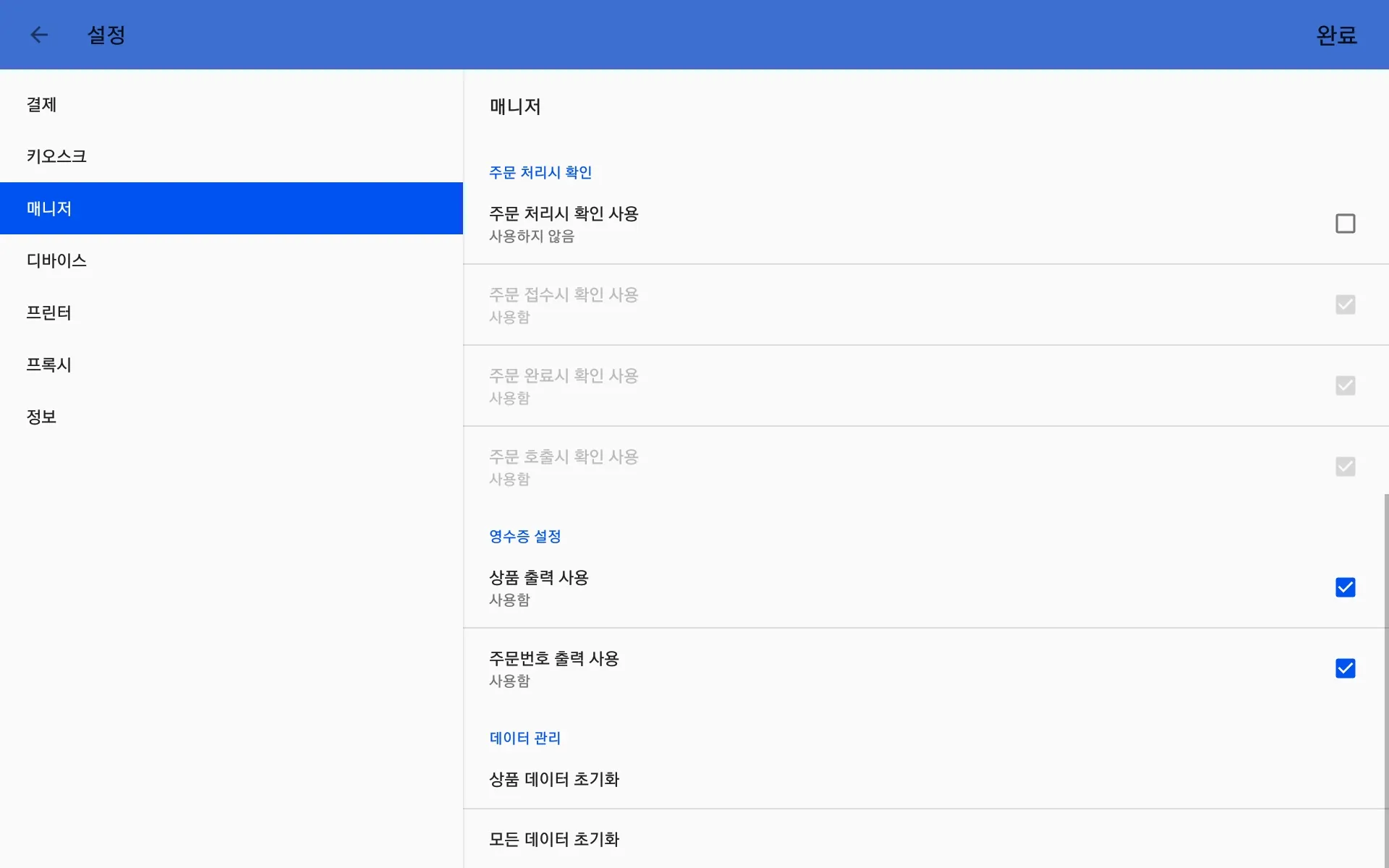This screenshot has height=868, width=1389.
Task: Open the 디바이스 settings section
Action: tap(56, 261)
